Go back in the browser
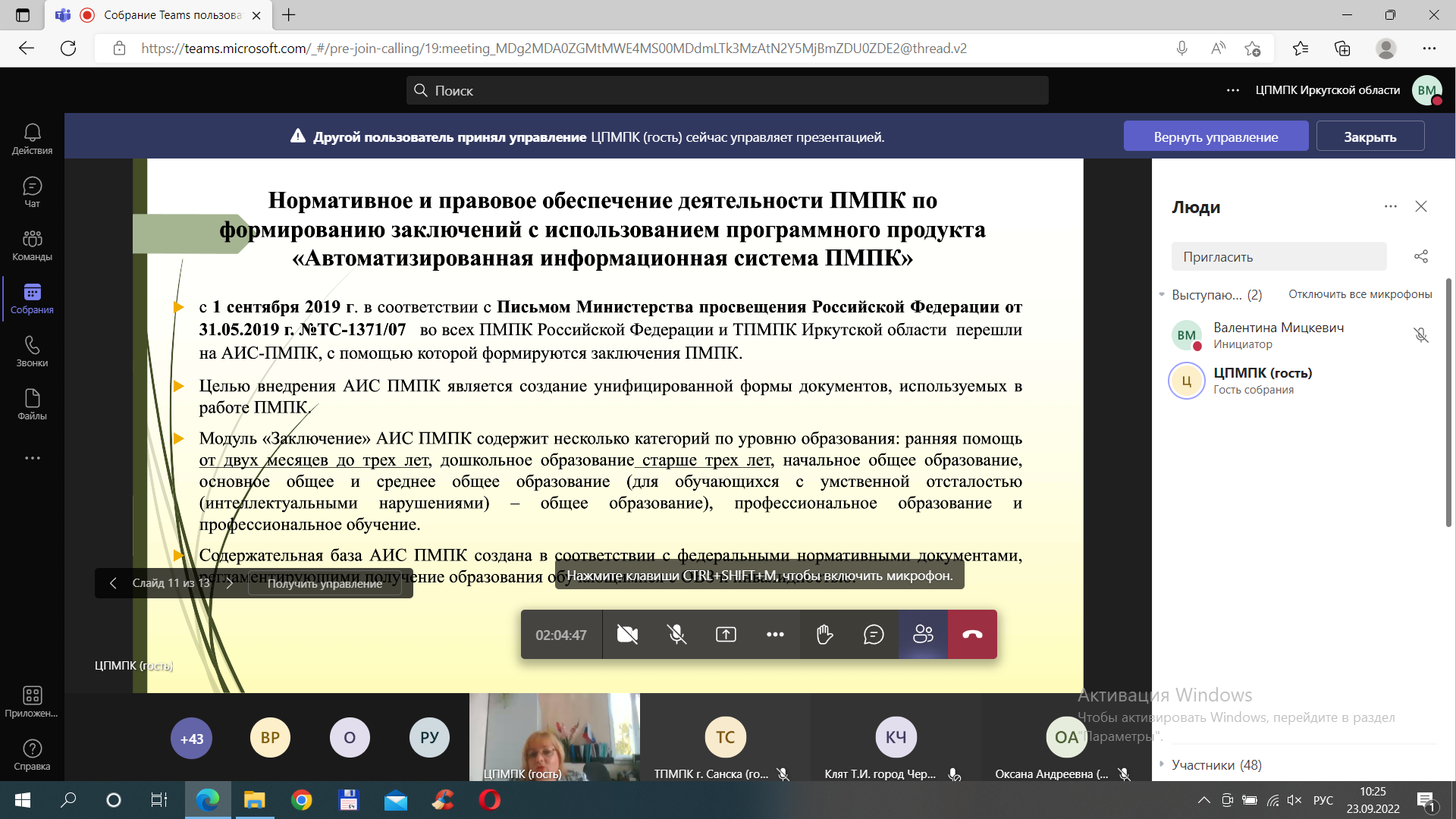 point(27,49)
